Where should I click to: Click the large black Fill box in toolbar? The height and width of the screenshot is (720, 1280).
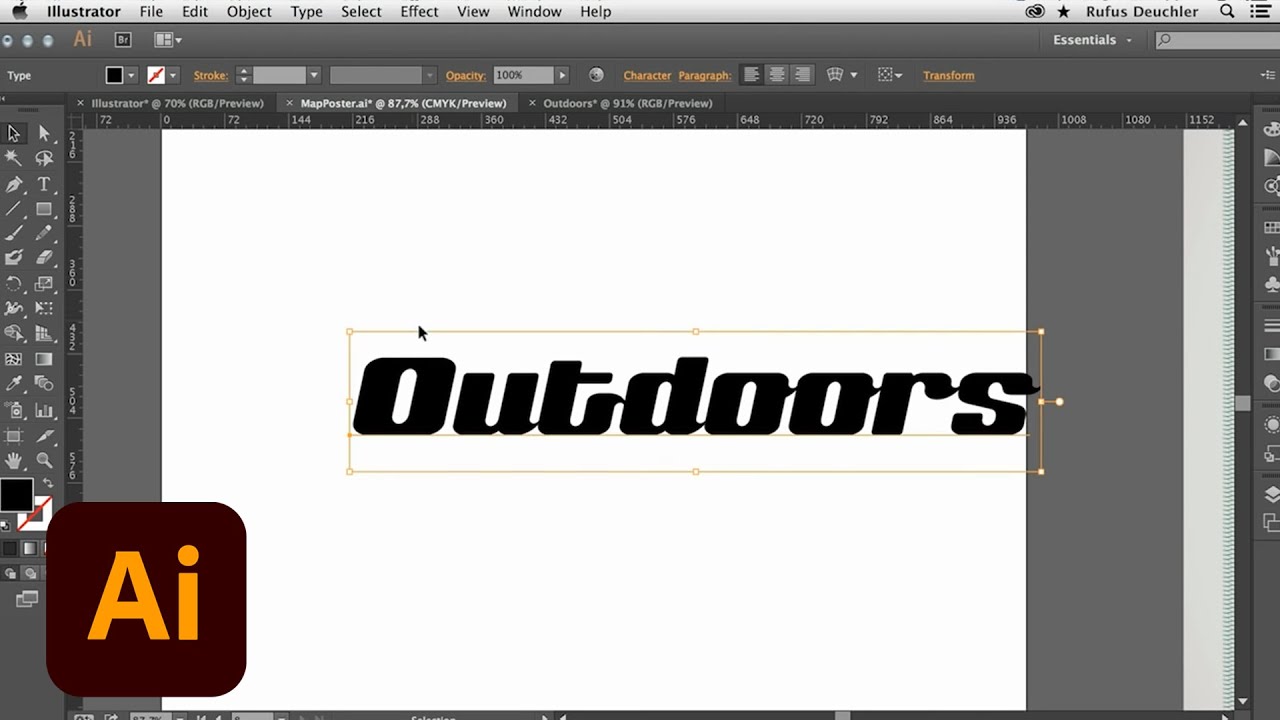click(16, 495)
